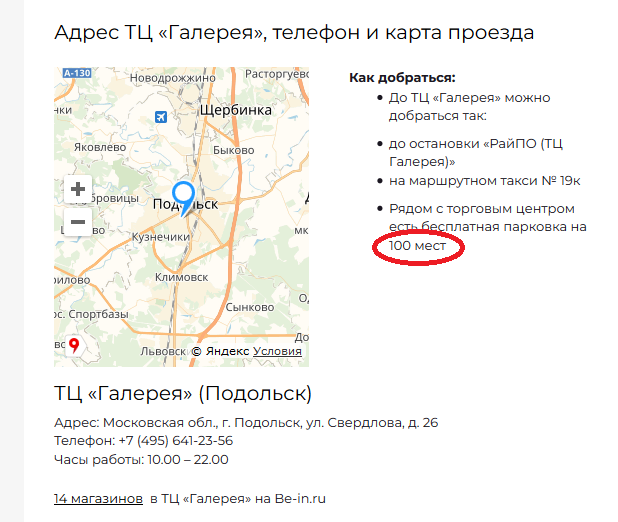Open the red Yandex Maps pin logo

pos(73,346)
